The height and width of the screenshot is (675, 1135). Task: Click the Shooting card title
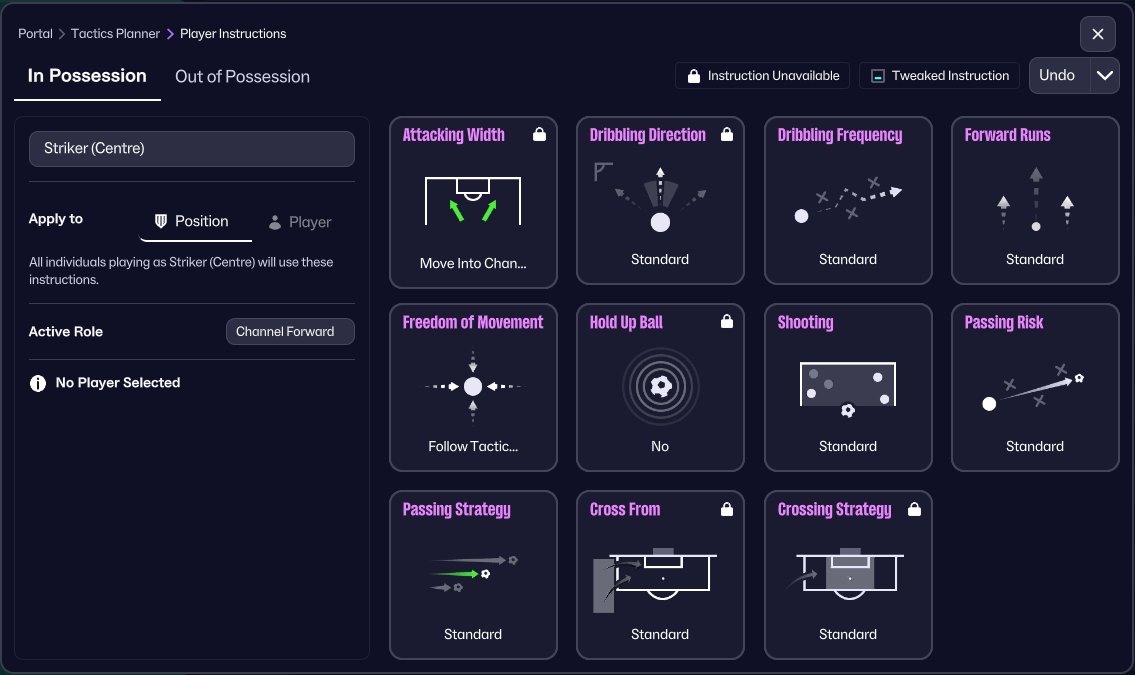pyautogui.click(x=805, y=323)
